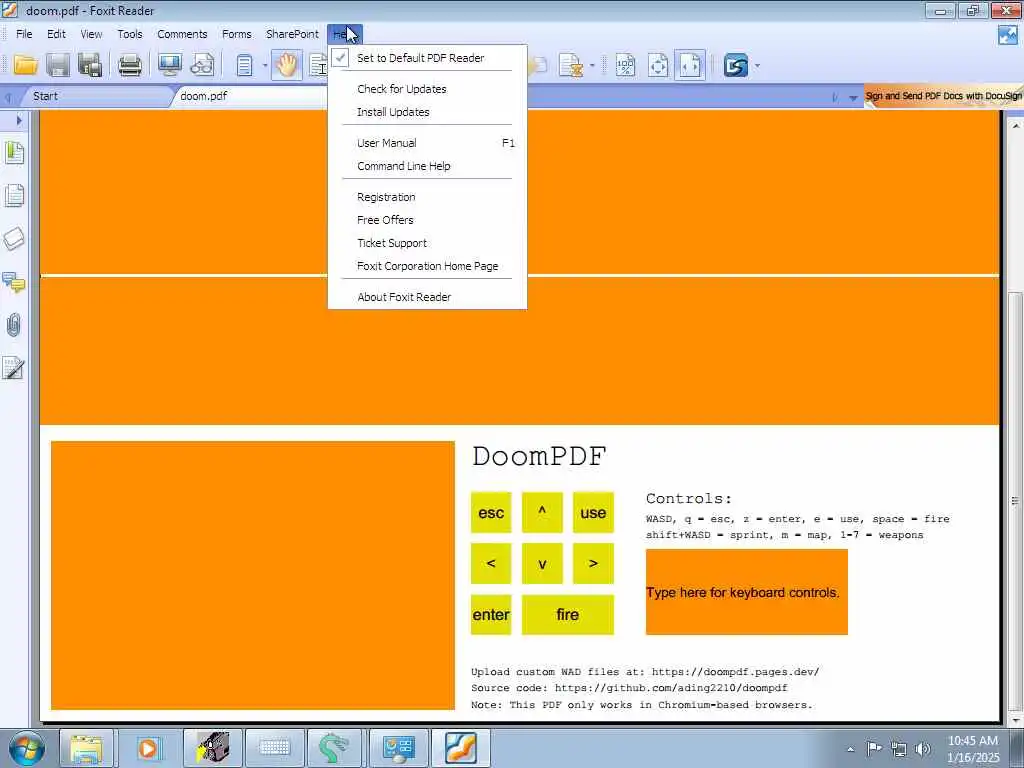
Task: Open the Edit menu
Action: coord(56,34)
